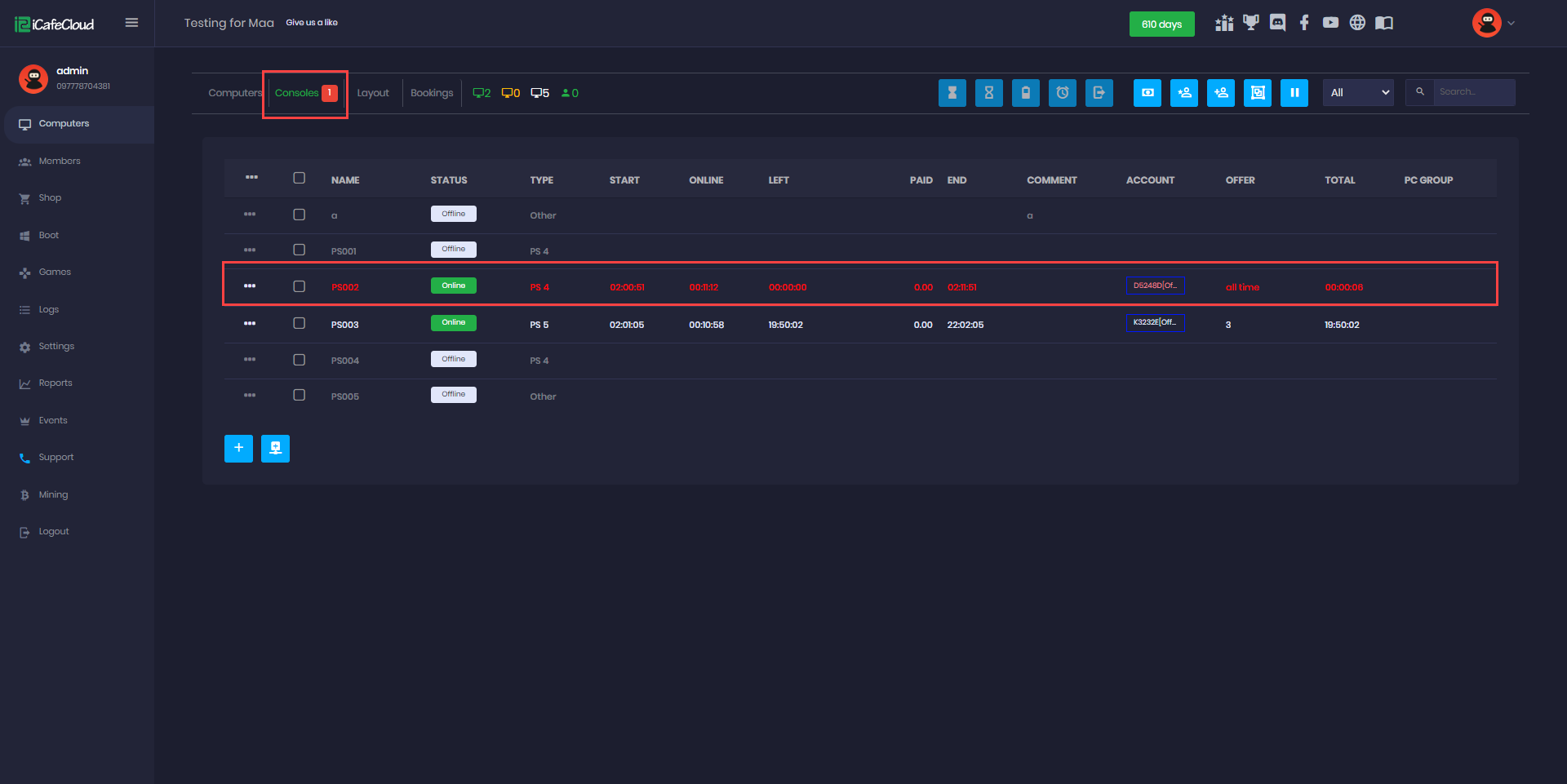The image size is (1567, 784).
Task: Open the Discord icon in the header
Action: click(1277, 23)
